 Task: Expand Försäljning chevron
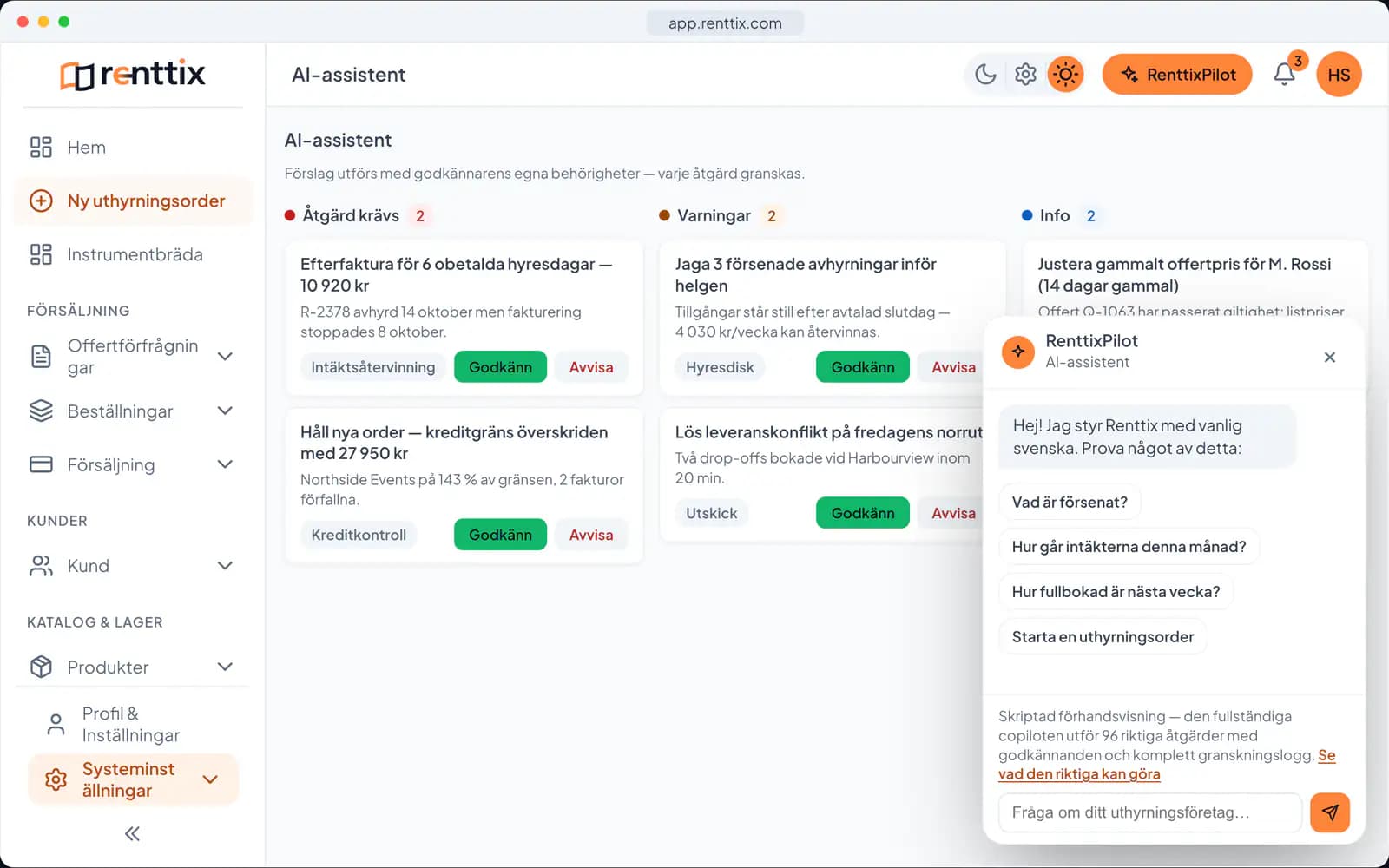pos(225,464)
